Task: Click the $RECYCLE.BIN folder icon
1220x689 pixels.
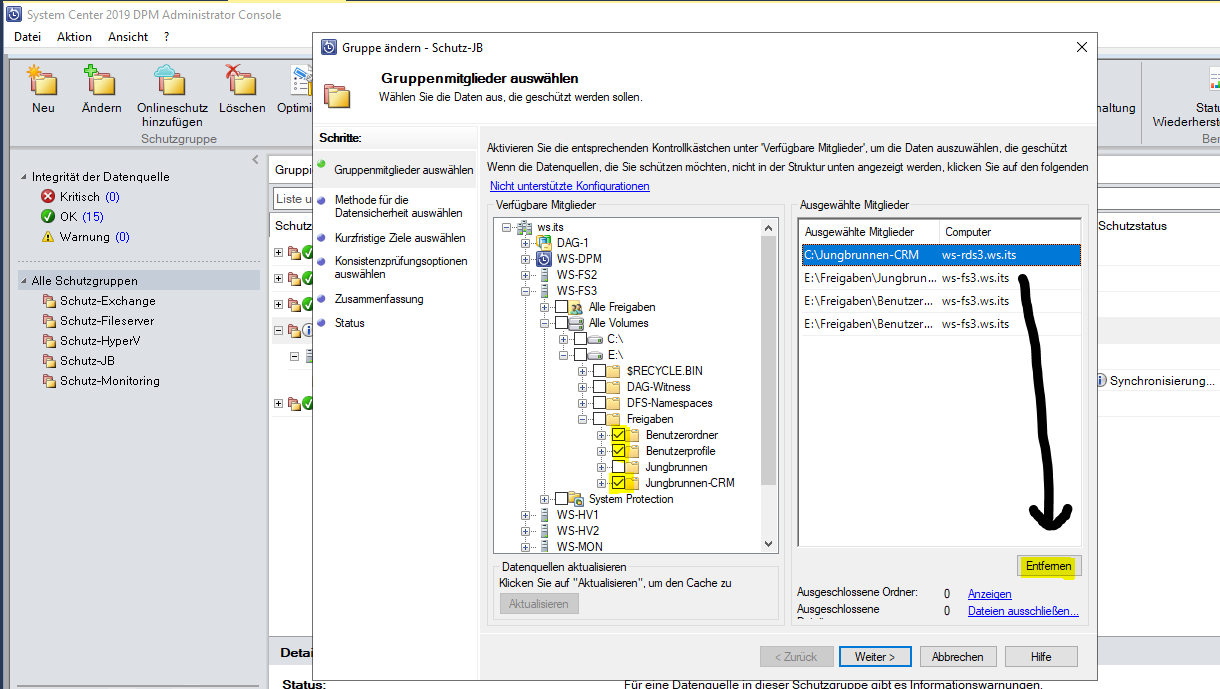Action: pyautogui.click(x=614, y=371)
